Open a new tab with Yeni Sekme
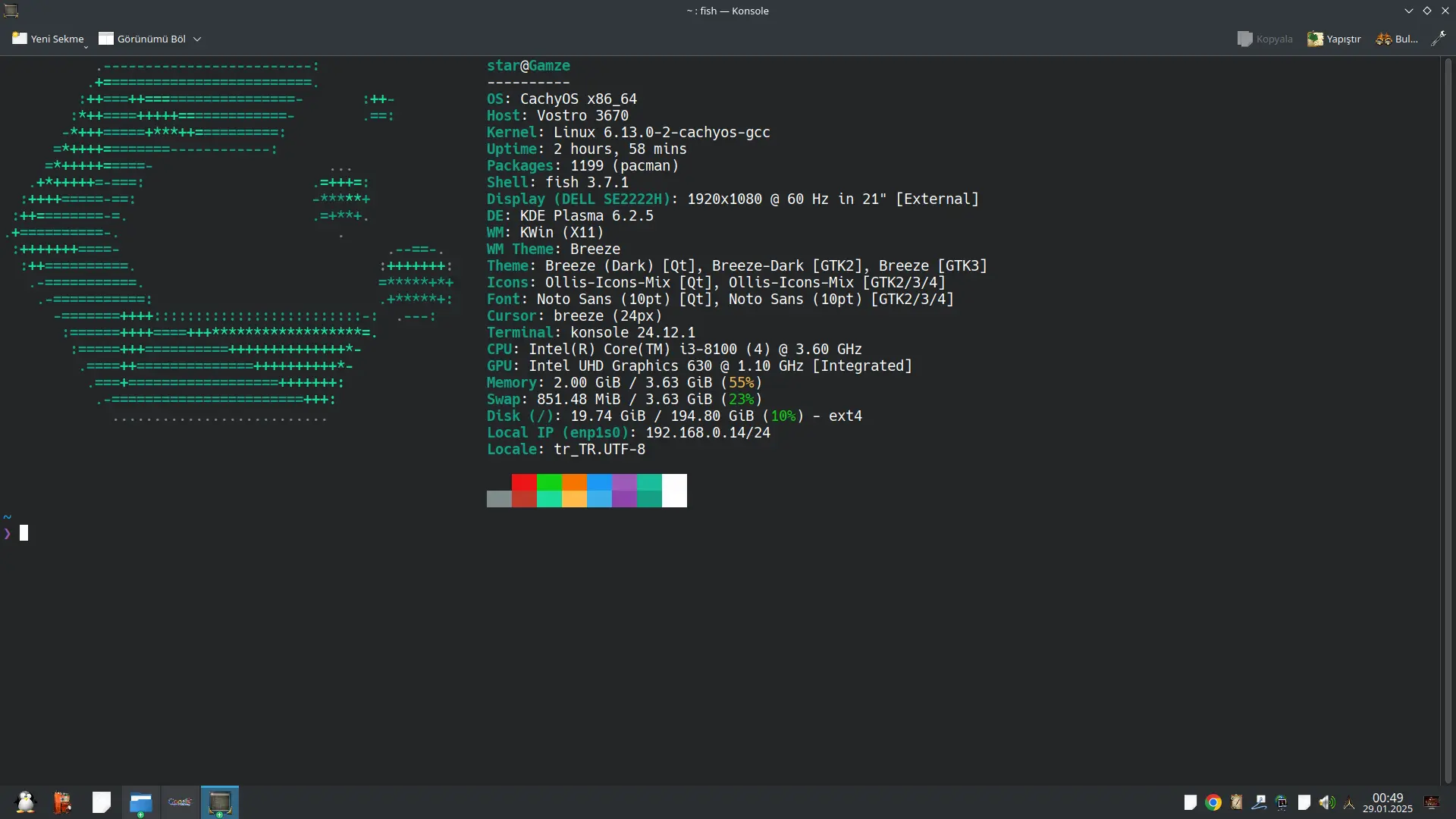The image size is (1456, 819). (48, 39)
